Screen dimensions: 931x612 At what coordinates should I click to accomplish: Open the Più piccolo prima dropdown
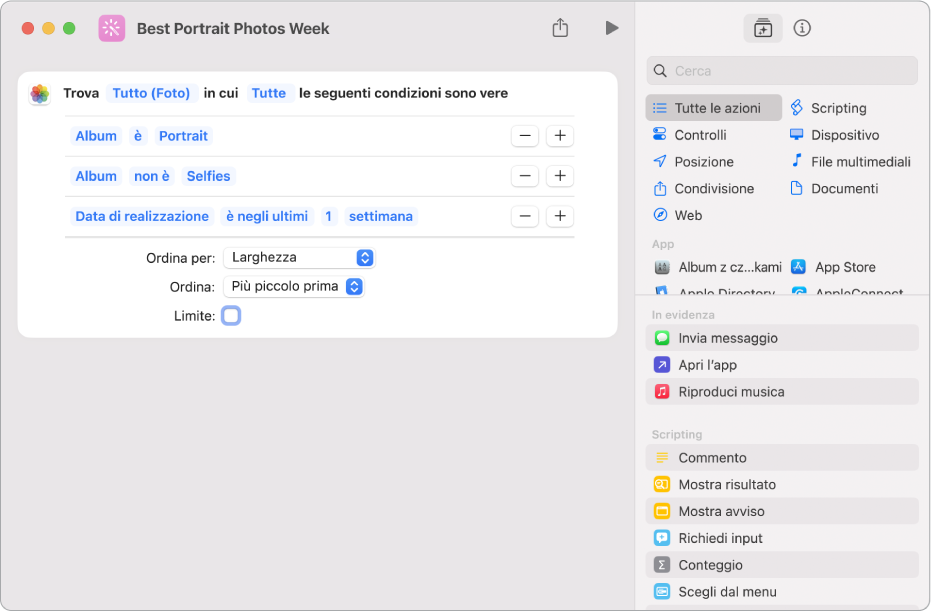tap(294, 287)
